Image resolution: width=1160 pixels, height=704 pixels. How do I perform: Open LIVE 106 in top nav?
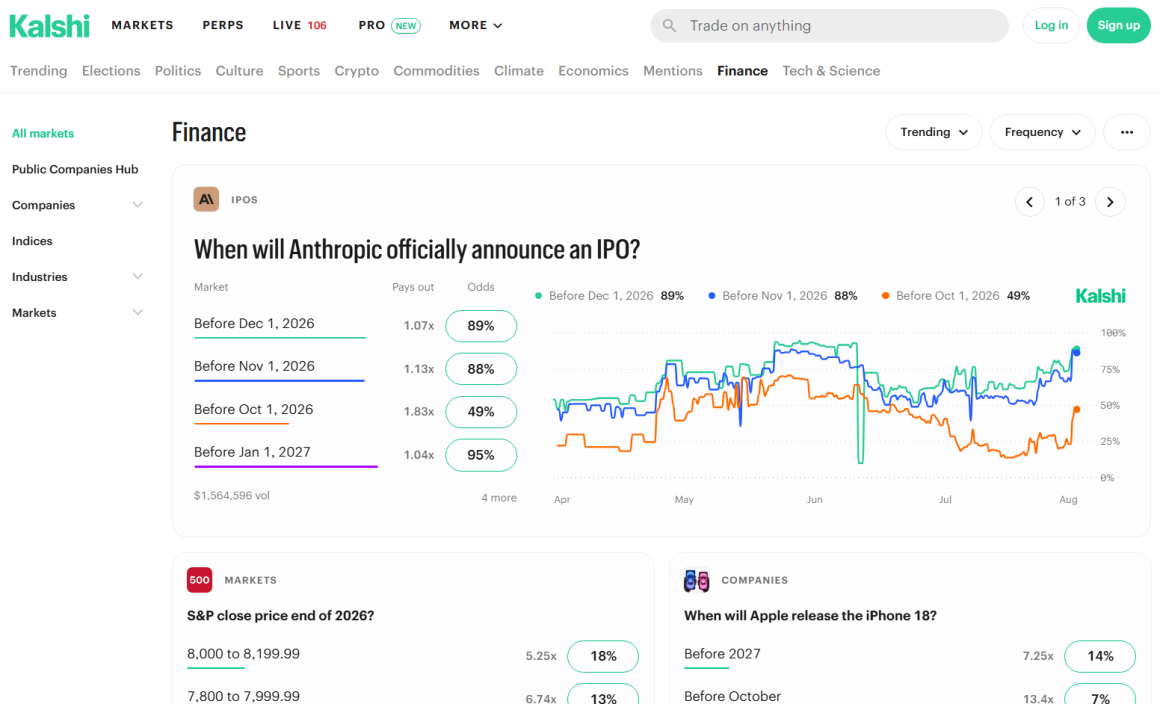coord(300,25)
